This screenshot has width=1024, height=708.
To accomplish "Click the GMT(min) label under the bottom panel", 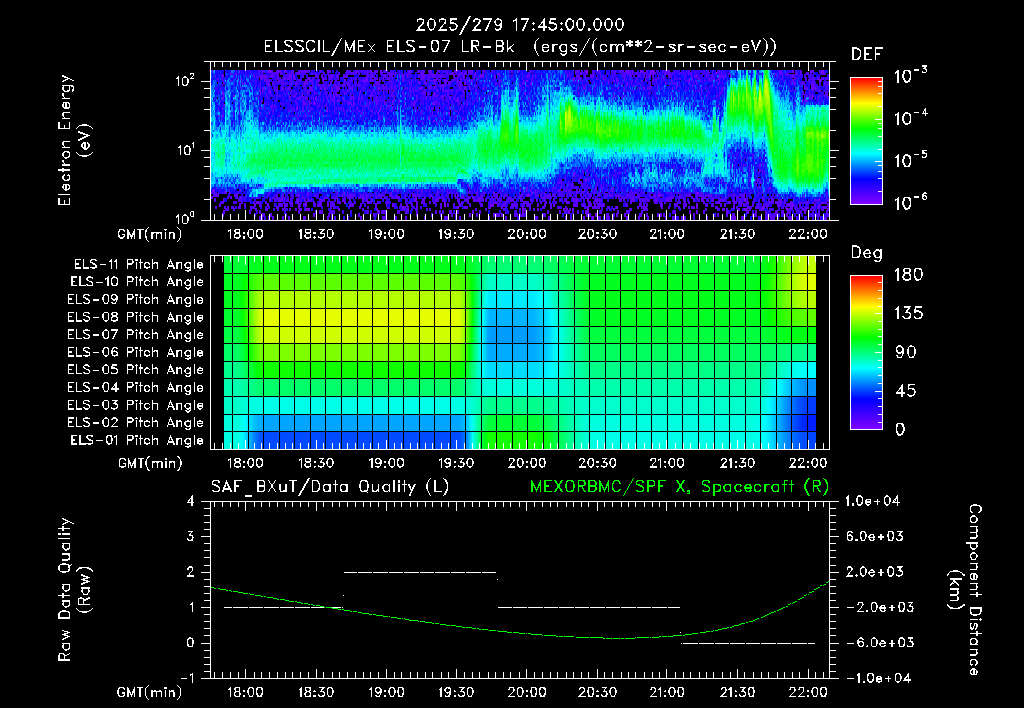I will point(150,692).
